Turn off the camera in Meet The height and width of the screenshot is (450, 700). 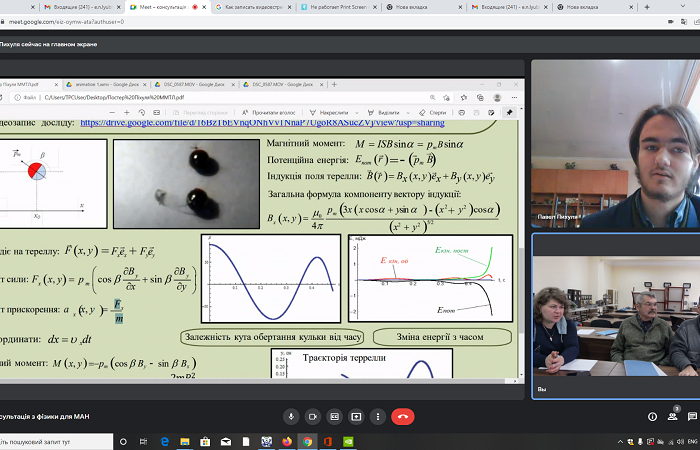[x=313, y=415]
